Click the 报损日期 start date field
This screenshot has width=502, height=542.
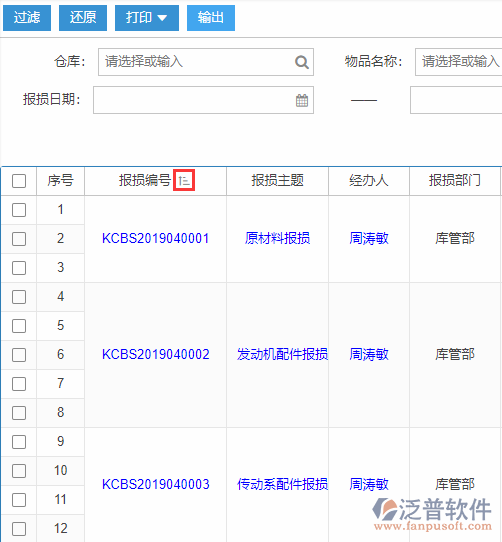click(x=203, y=100)
